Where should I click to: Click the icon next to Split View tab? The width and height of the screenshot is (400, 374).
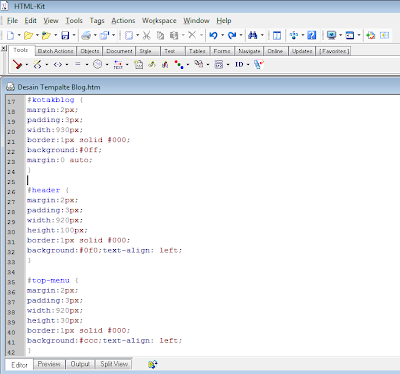coord(153,364)
